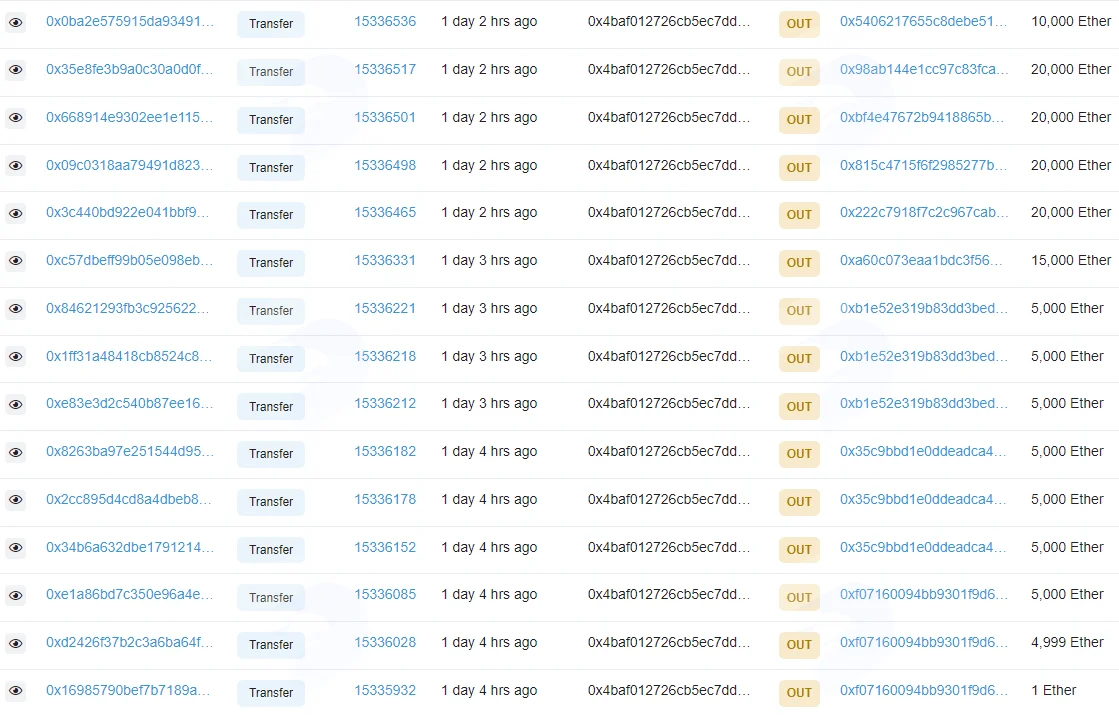Click eye icon for 0x84621293fb3c925622 row

pyautogui.click(x=15, y=309)
